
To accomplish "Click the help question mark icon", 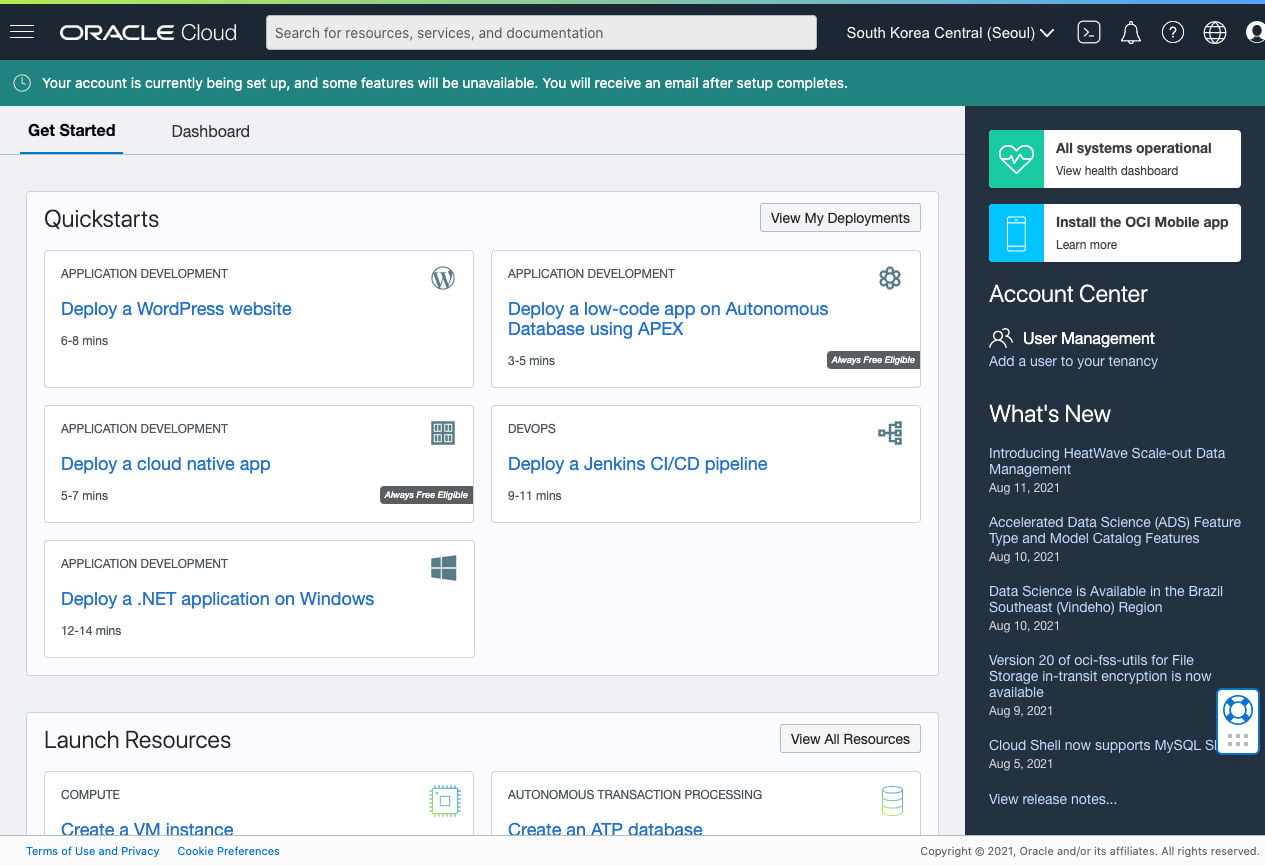I will (x=1173, y=32).
